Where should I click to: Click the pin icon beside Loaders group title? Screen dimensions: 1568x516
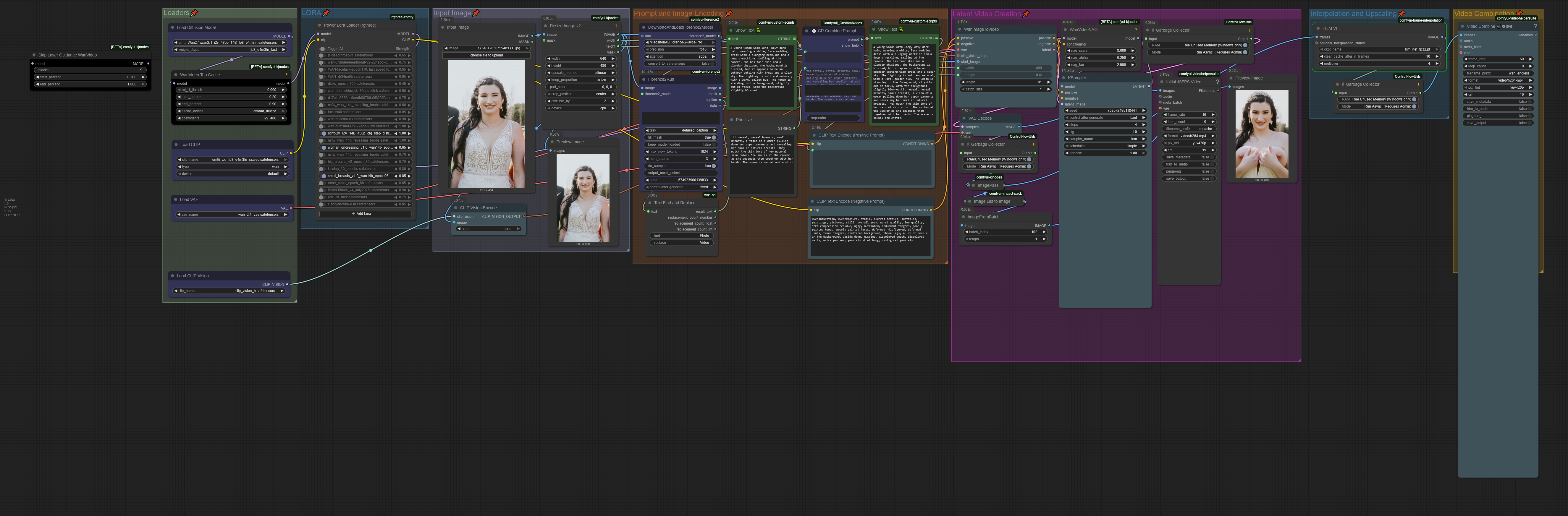click(194, 13)
